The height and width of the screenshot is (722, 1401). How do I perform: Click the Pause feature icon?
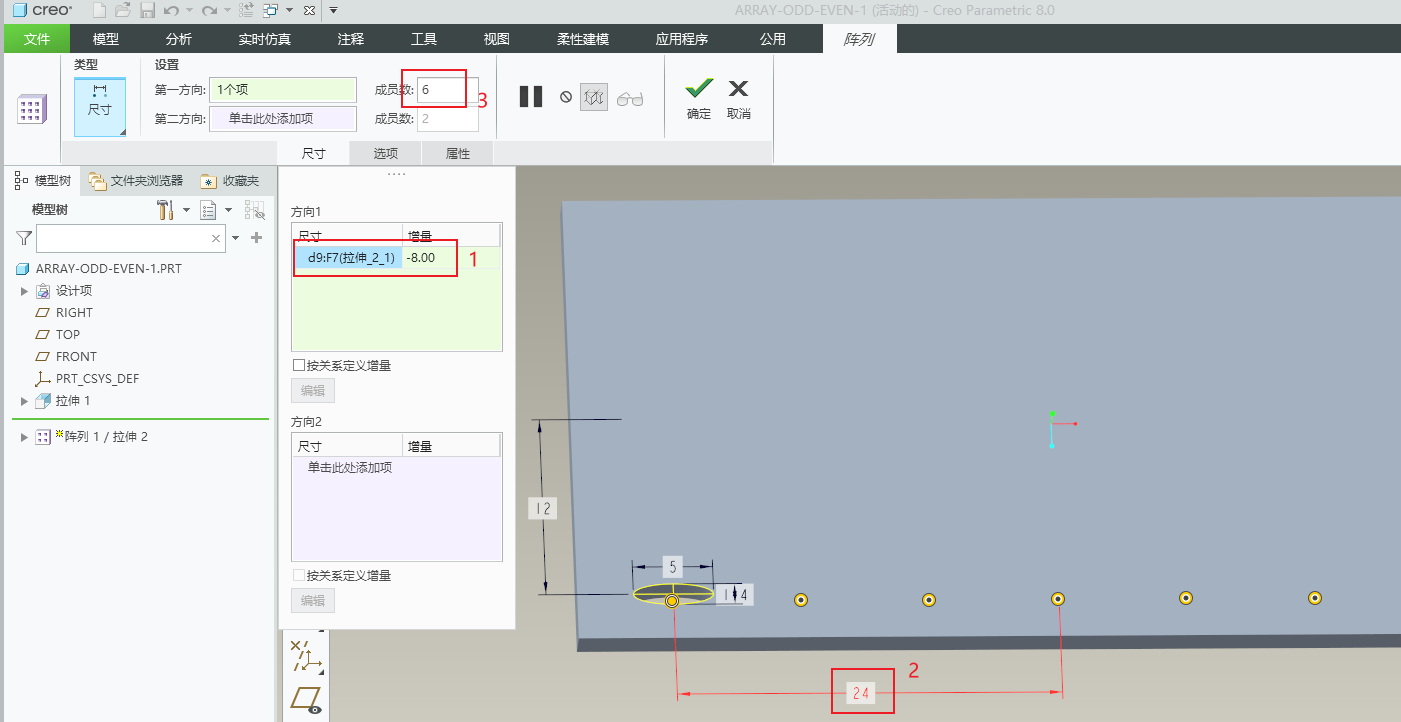coord(531,97)
